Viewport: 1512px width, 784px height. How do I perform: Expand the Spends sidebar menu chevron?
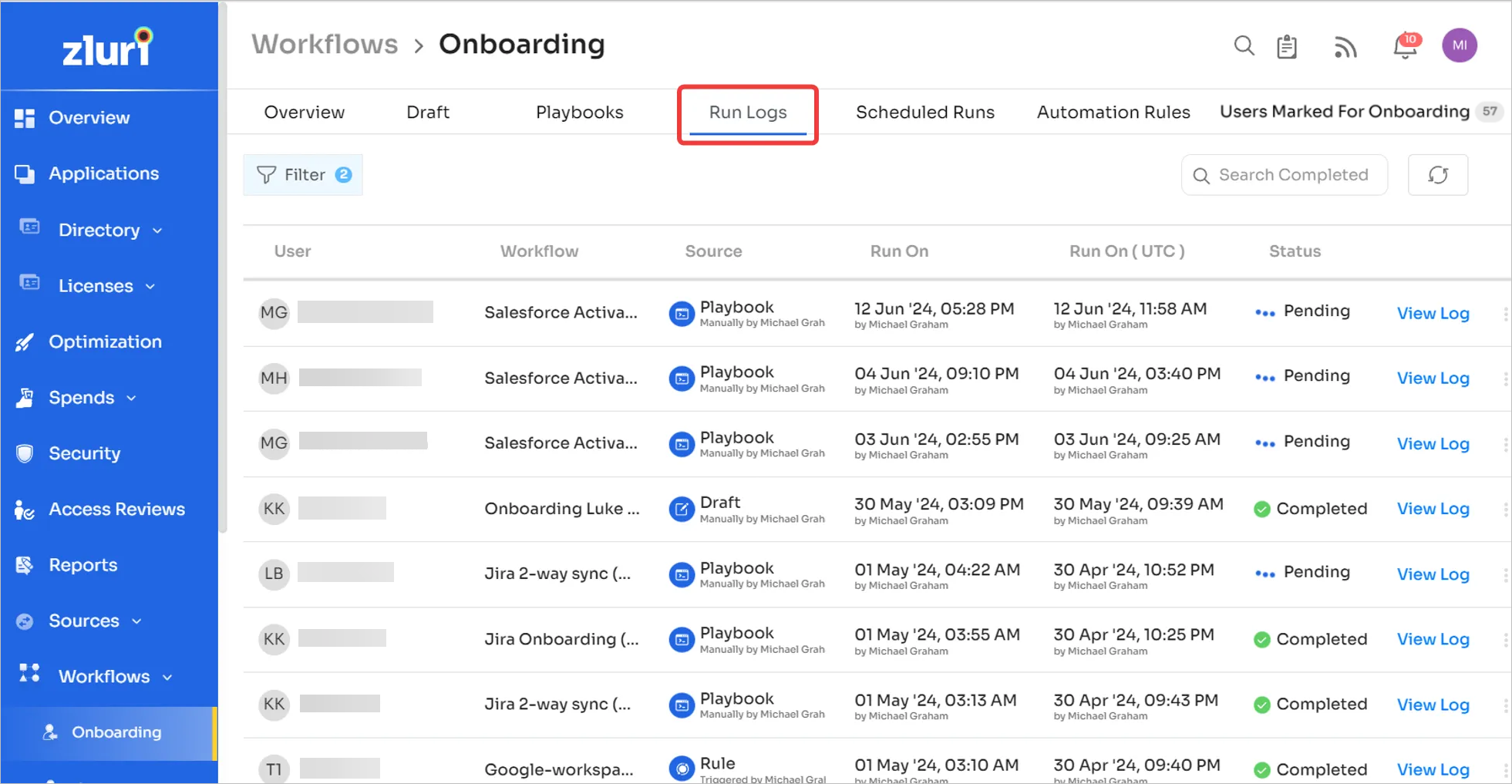coord(131,399)
